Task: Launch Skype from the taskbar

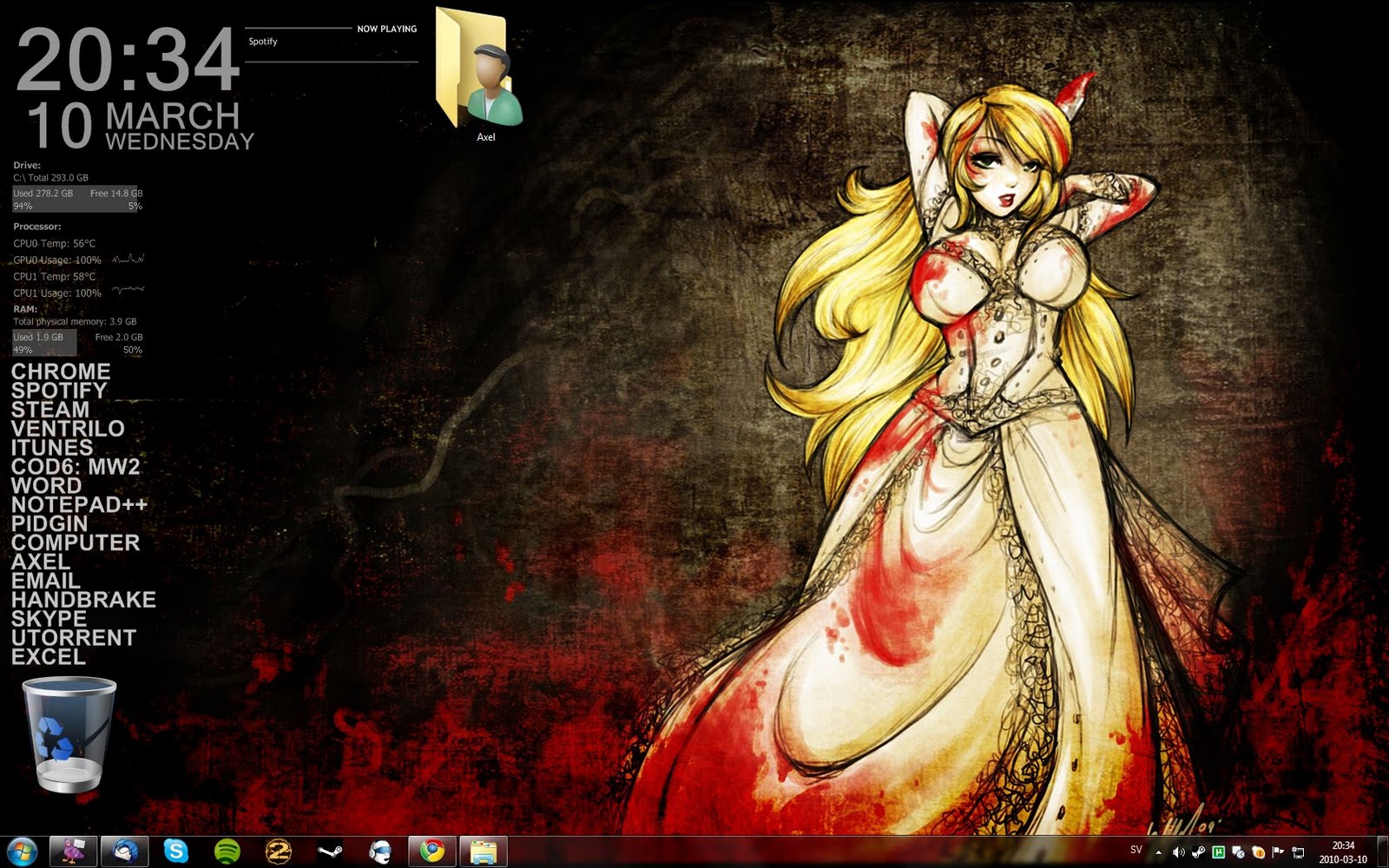Action: coord(176,852)
